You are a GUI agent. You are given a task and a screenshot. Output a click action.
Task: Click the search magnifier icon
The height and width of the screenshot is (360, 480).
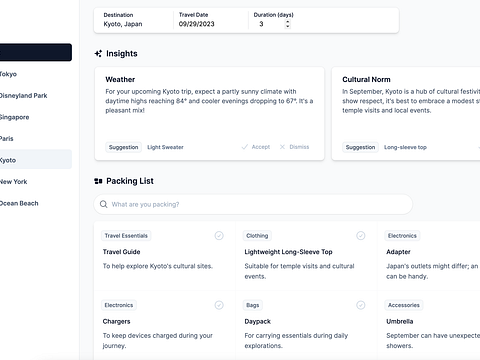tap(104, 204)
